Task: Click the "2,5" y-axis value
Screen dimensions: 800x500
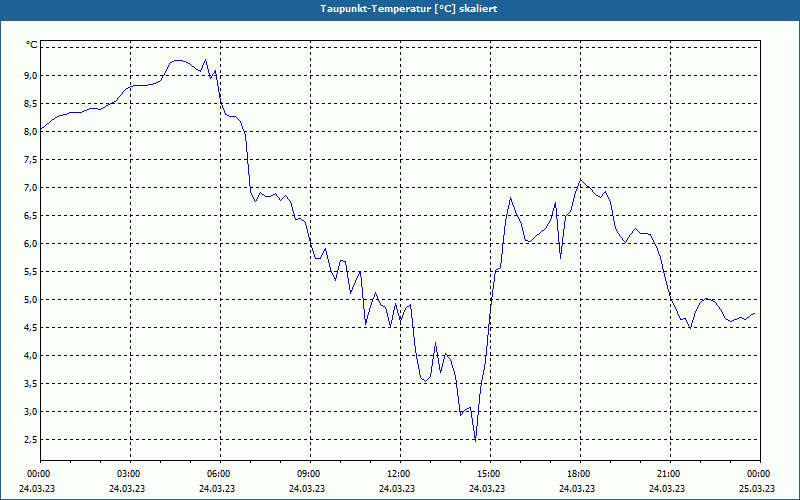Action: [31, 440]
